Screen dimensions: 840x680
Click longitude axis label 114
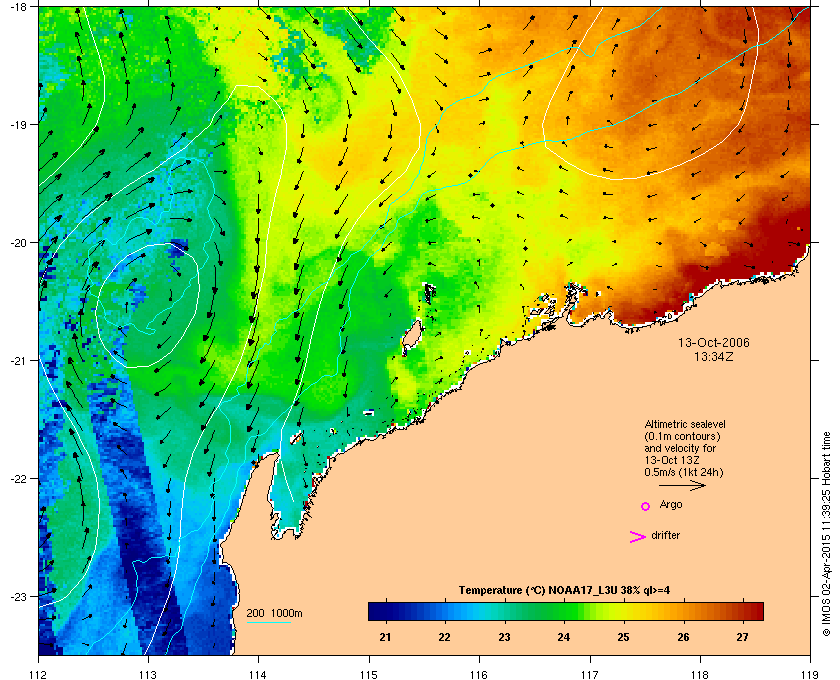pyautogui.click(x=258, y=675)
